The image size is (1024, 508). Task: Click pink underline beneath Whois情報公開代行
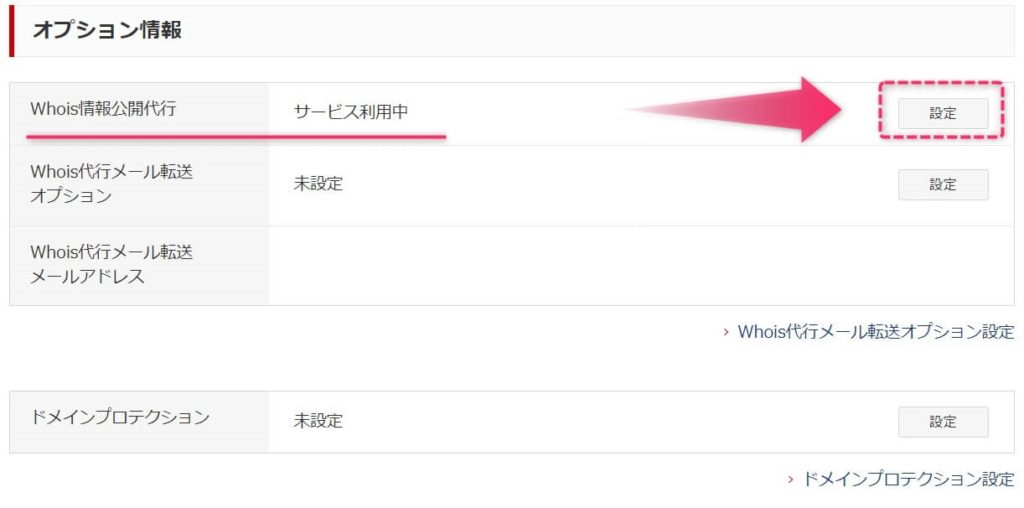coord(236,136)
